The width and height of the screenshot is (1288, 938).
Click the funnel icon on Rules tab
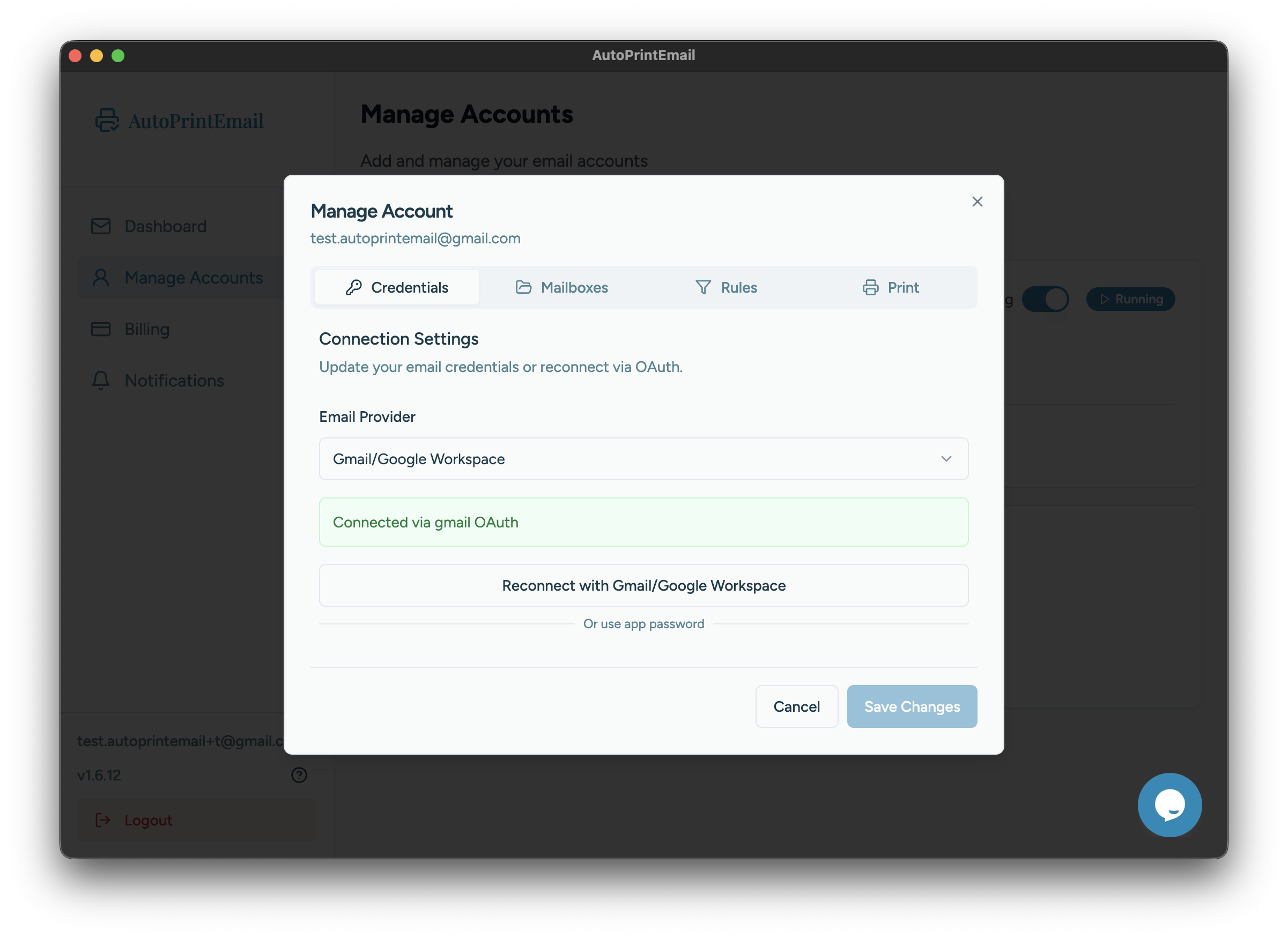tap(703, 288)
